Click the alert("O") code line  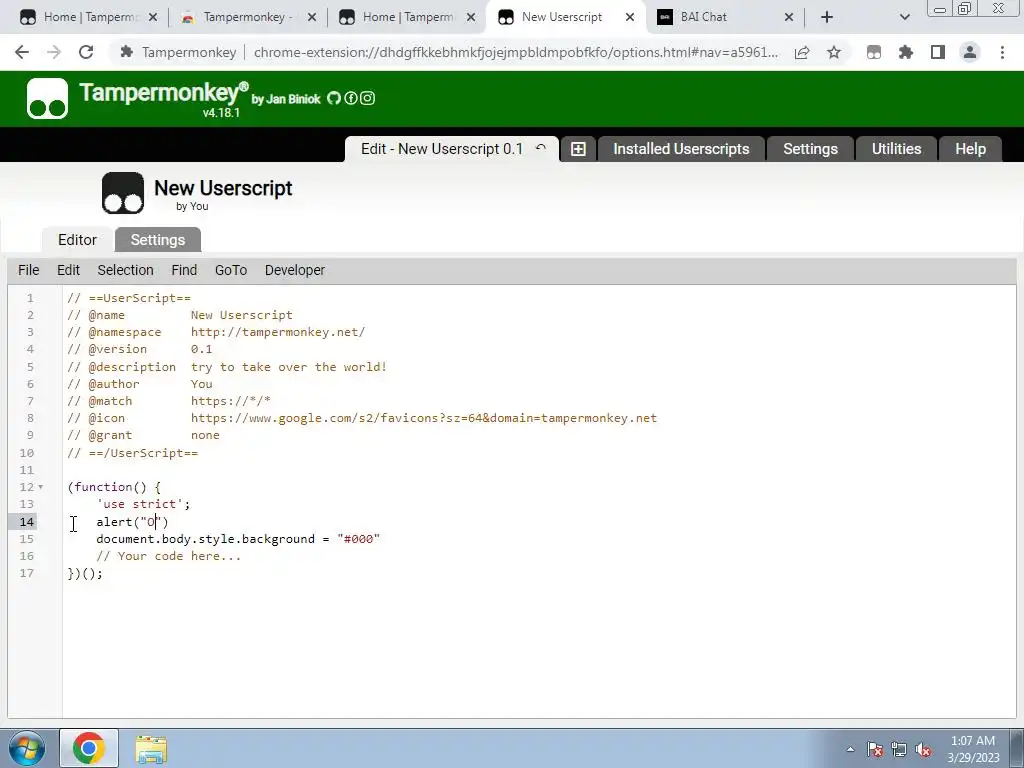pyautogui.click(x=133, y=522)
